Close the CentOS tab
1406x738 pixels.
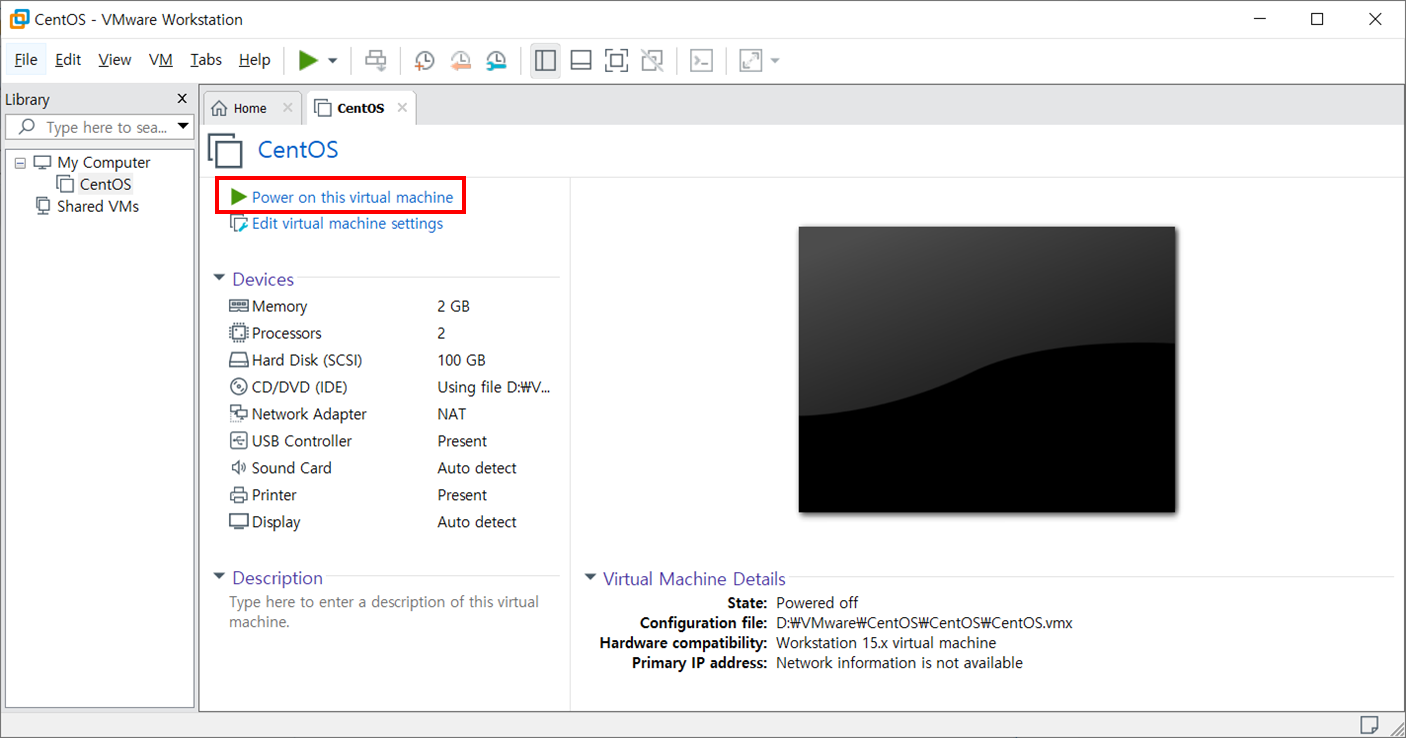pyautogui.click(x=402, y=107)
